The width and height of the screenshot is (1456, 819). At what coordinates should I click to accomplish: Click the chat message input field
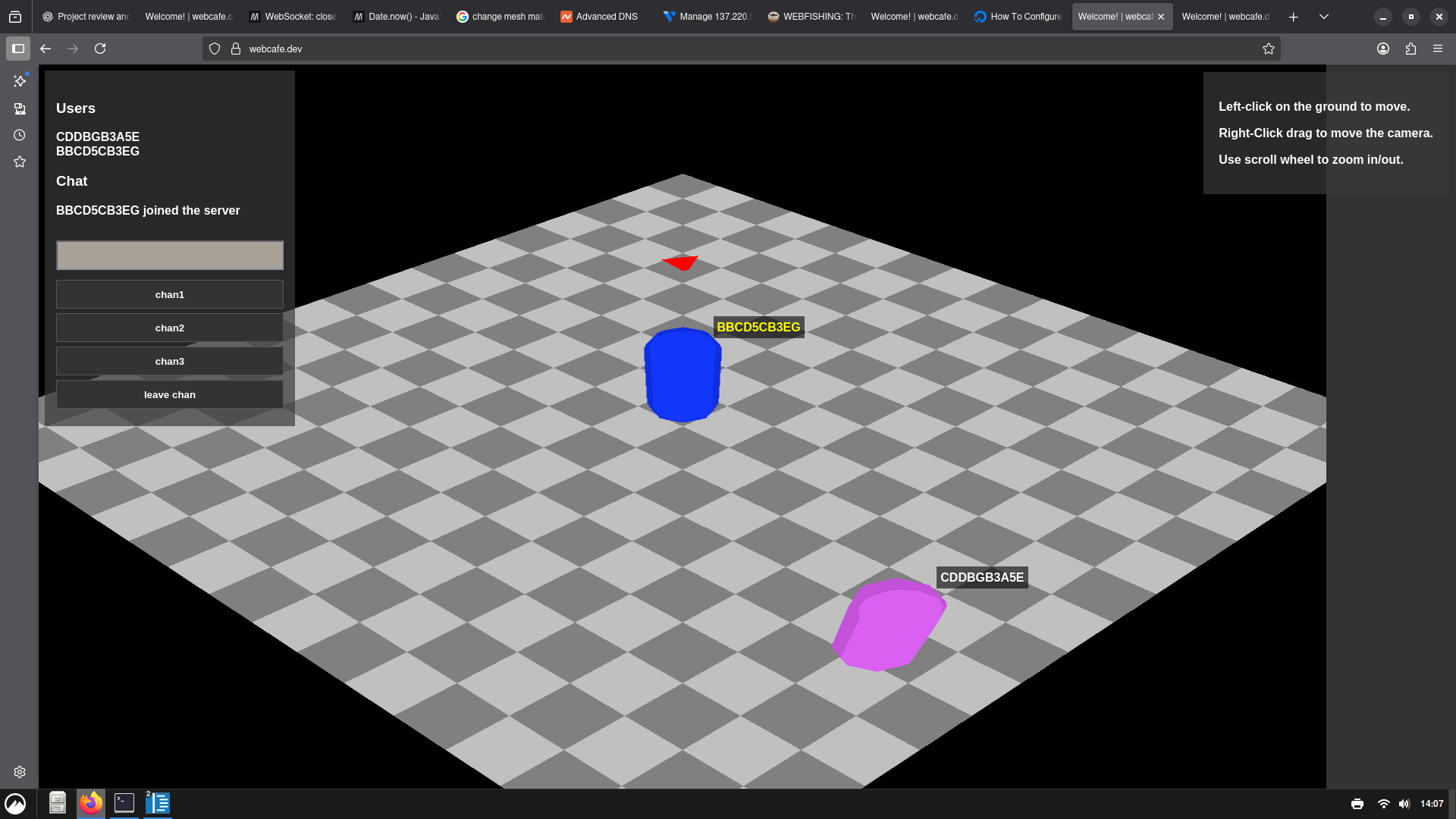pyautogui.click(x=170, y=256)
